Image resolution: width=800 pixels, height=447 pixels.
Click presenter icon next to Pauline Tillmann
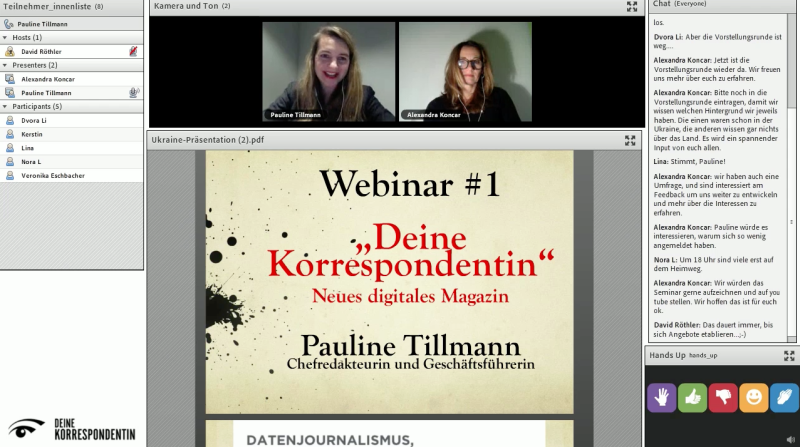click(x=10, y=93)
